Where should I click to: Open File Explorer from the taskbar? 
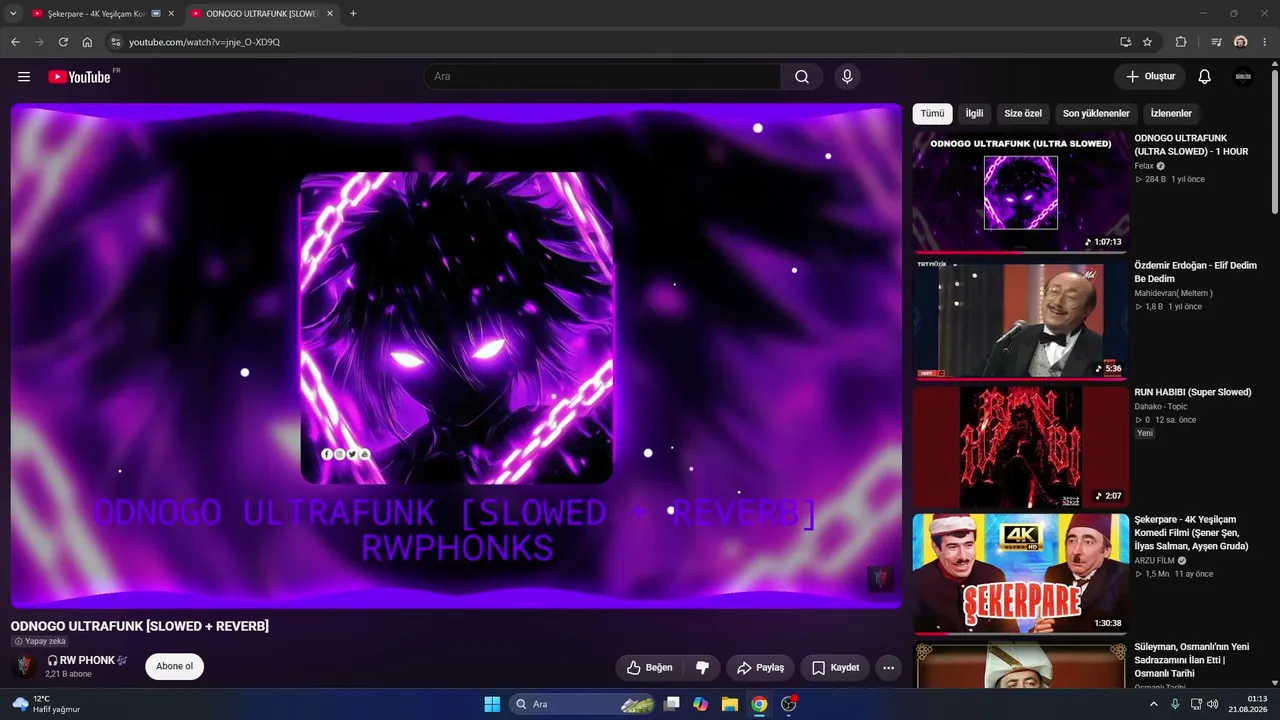730,704
